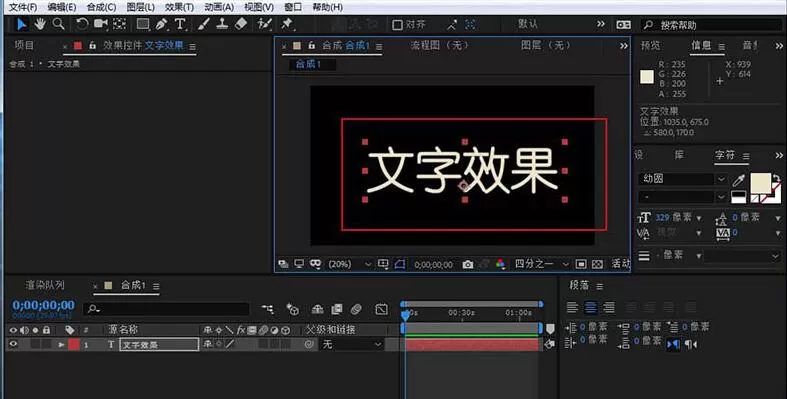The image size is (787, 399).
Task: Toggle transparency grid in viewer
Action: pyautogui.click(x=597, y=264)
